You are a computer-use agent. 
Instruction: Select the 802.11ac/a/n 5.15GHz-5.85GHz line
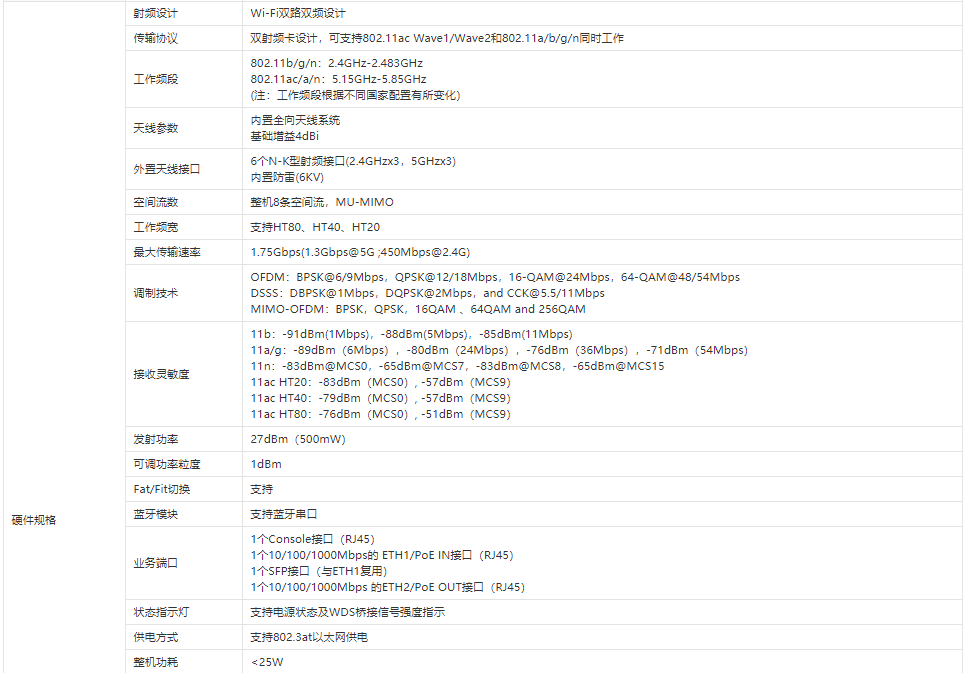pyautogui.click(x=338, y=79)
